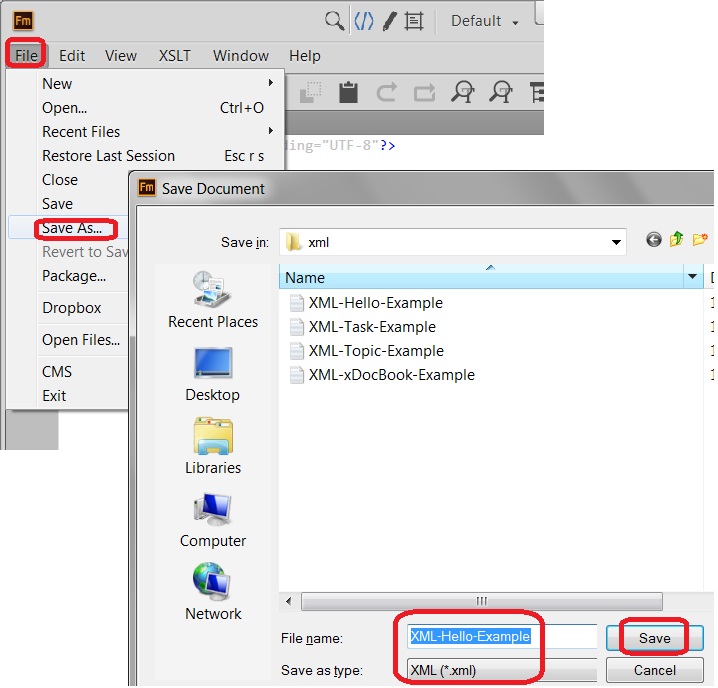Viewport: 718px width, 688px height.
Task: Click the FrameMaker Fm application logo
Action: point(23,20)
